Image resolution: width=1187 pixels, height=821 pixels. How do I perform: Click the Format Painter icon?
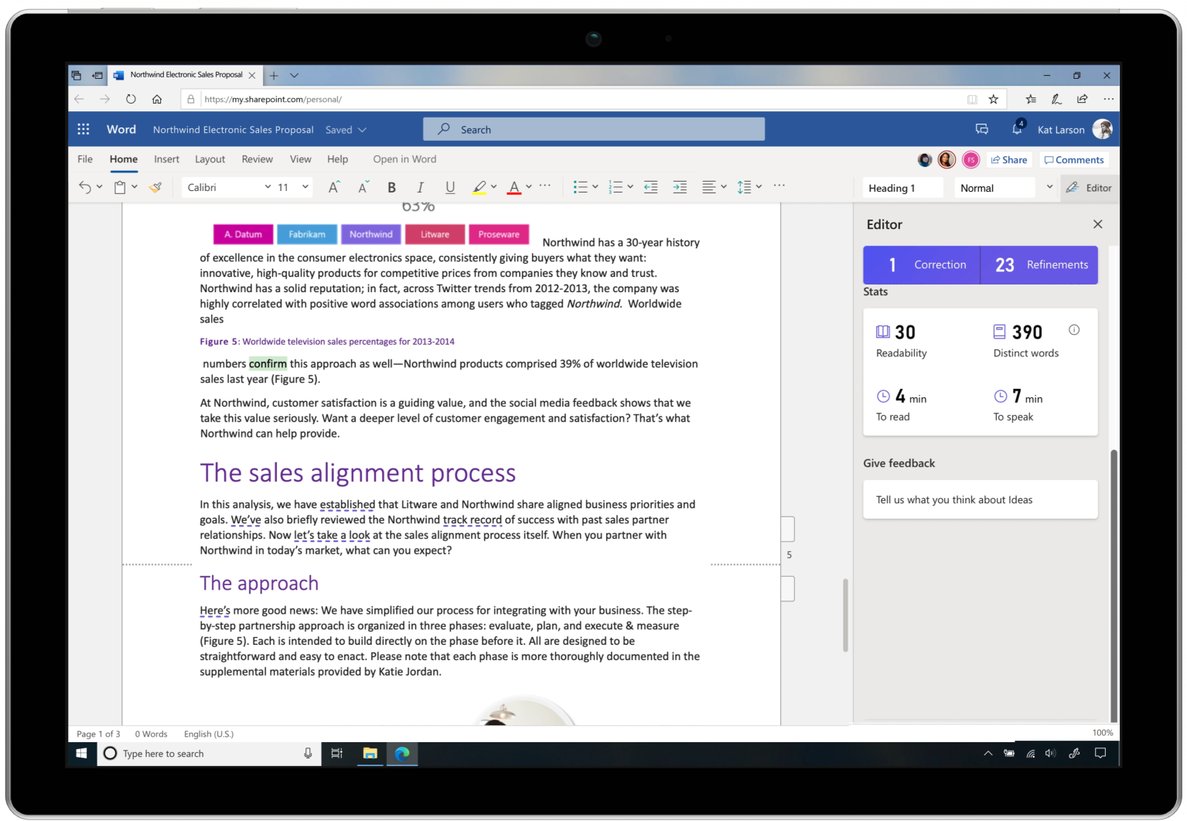pos(155,186)
